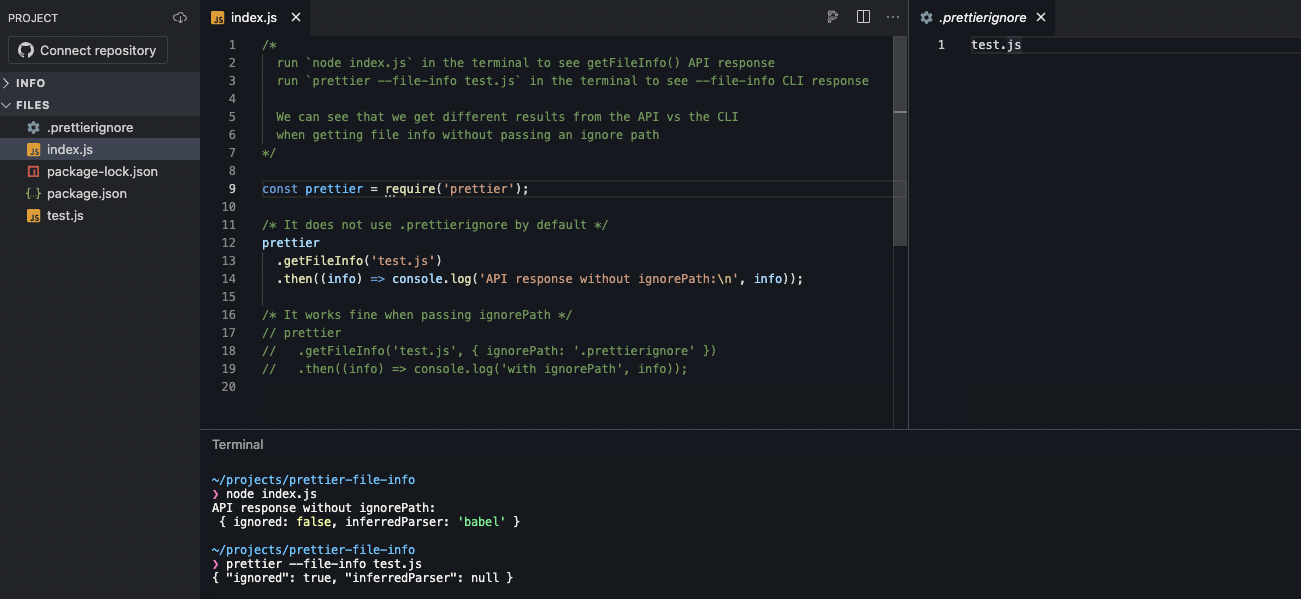Click the Prettier format icon in editor toolbar
Screen dimensions: 1301x599
pyautogui.click(x=832, y=17)
